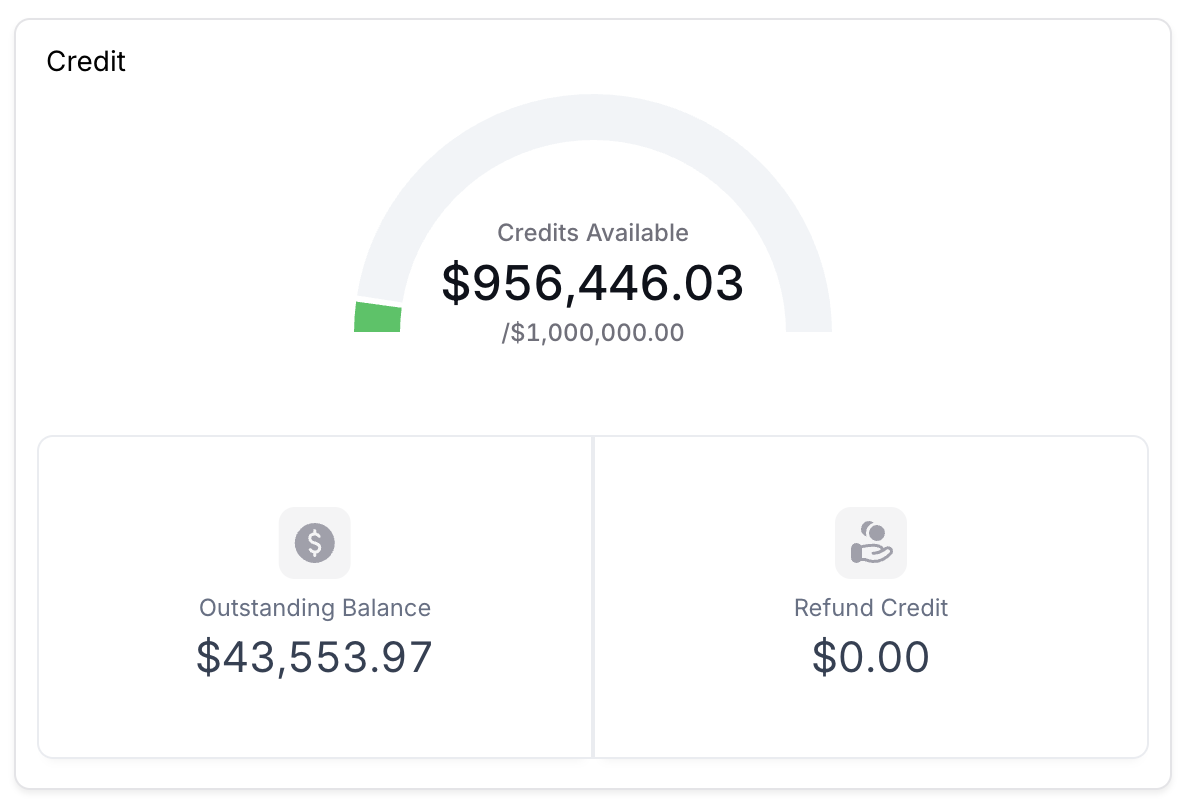Click the top of the gray gauge arc
This screenshot has width=1186, height=810.
coord(593,118)
